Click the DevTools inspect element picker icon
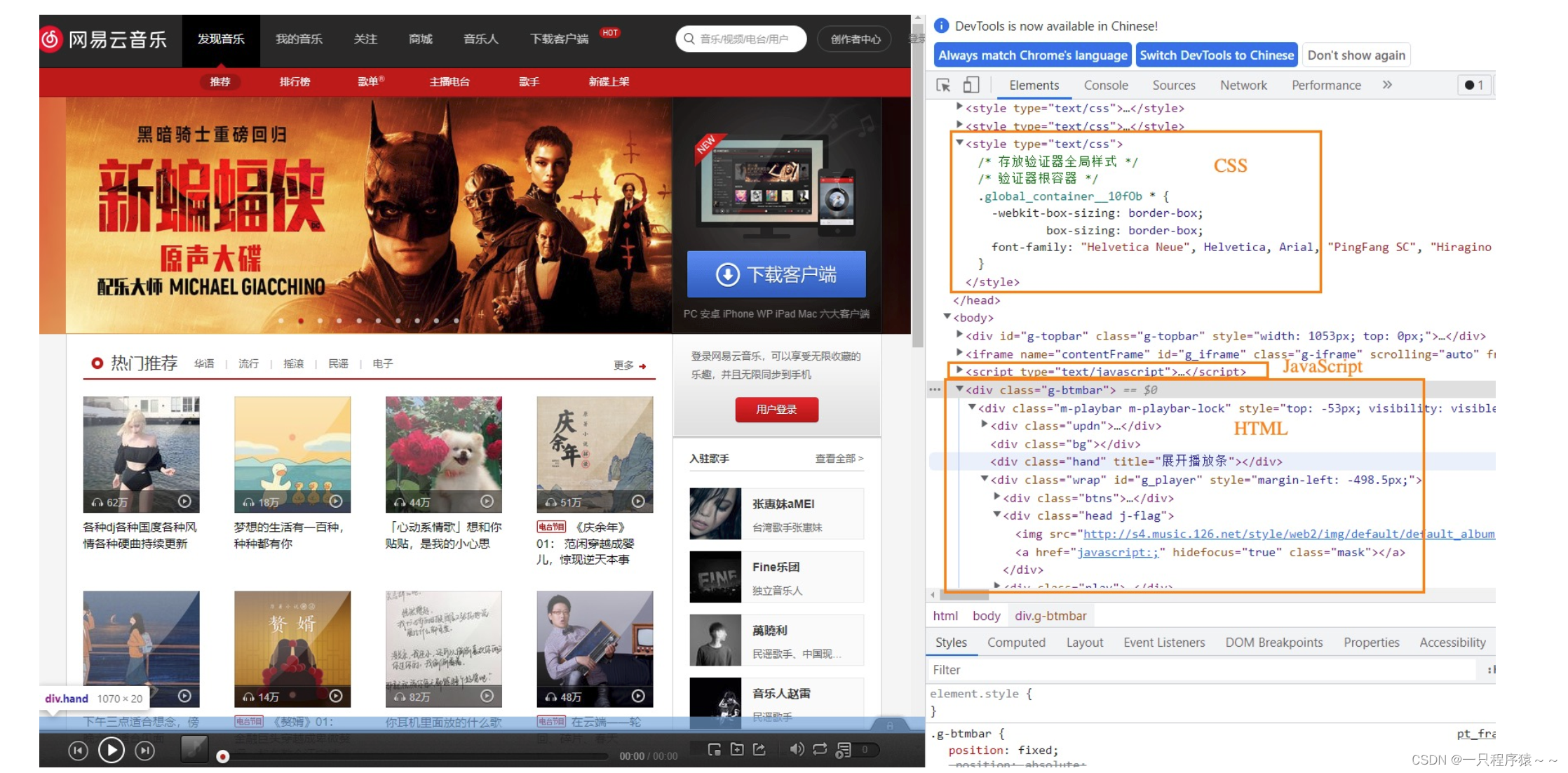1568x773 pixels. click(x=943, y=85)
